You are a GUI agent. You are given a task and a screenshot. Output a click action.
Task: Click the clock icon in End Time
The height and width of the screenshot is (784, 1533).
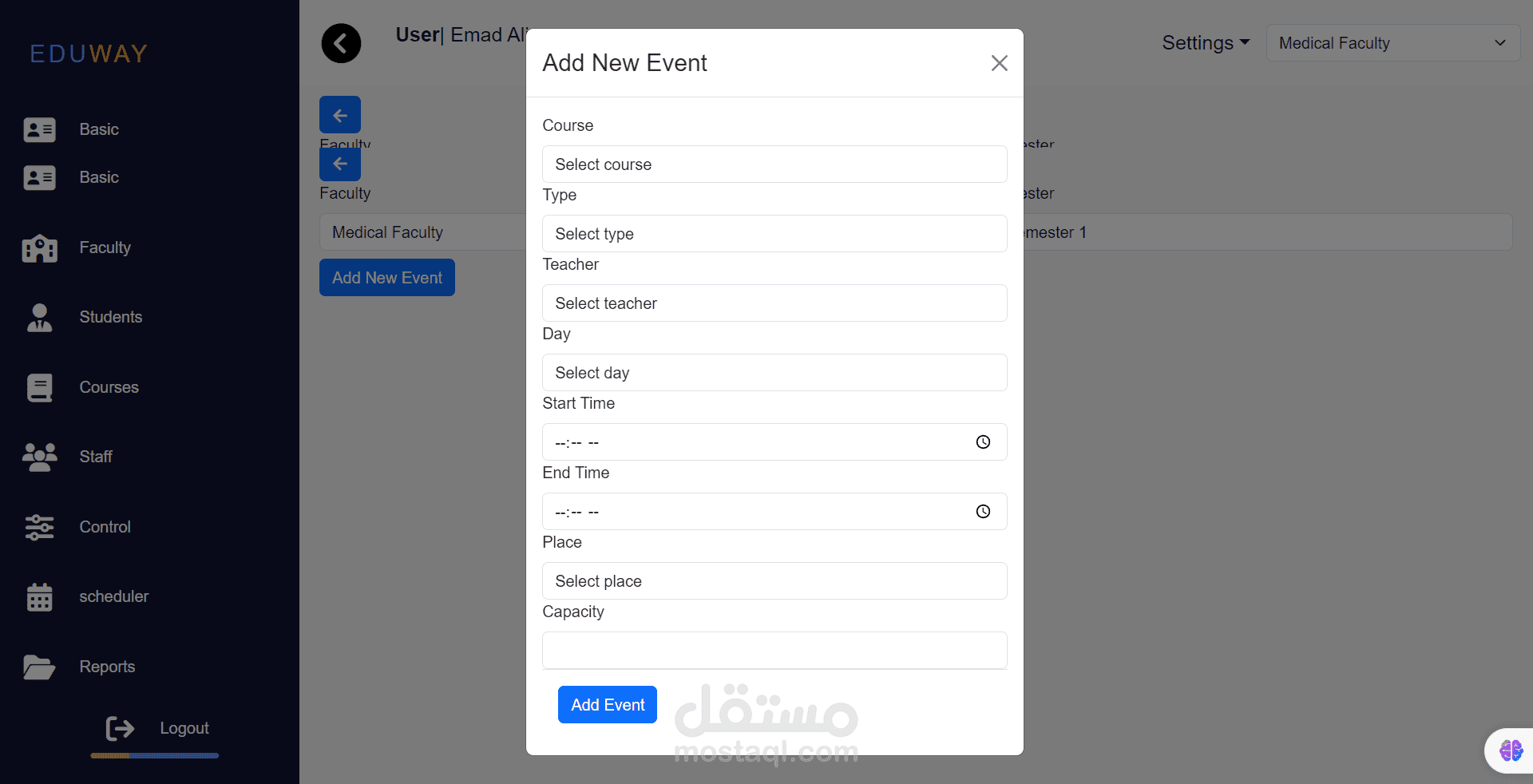pos(983,512)
